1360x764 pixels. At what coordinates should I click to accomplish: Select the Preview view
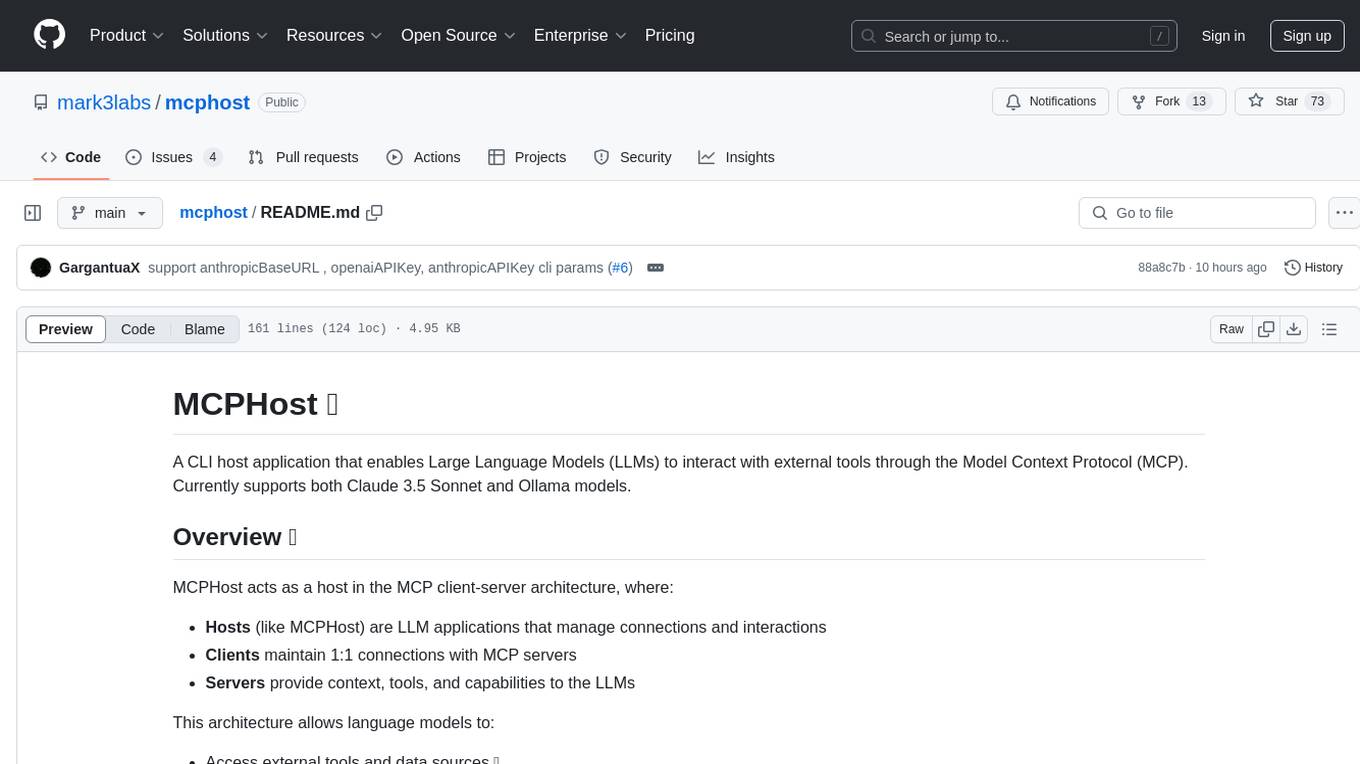coord(66,329)
